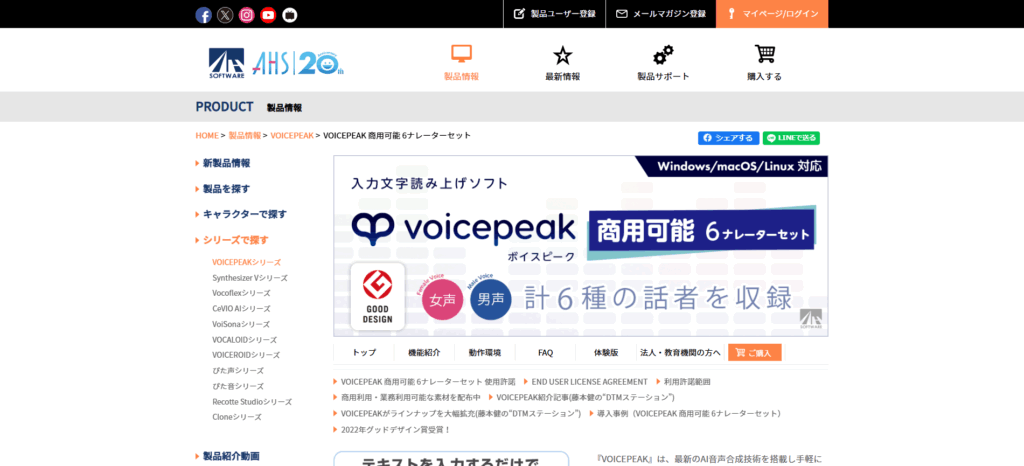Open the YouTube social icon
1024x466 pixels.
coord(268,15)
